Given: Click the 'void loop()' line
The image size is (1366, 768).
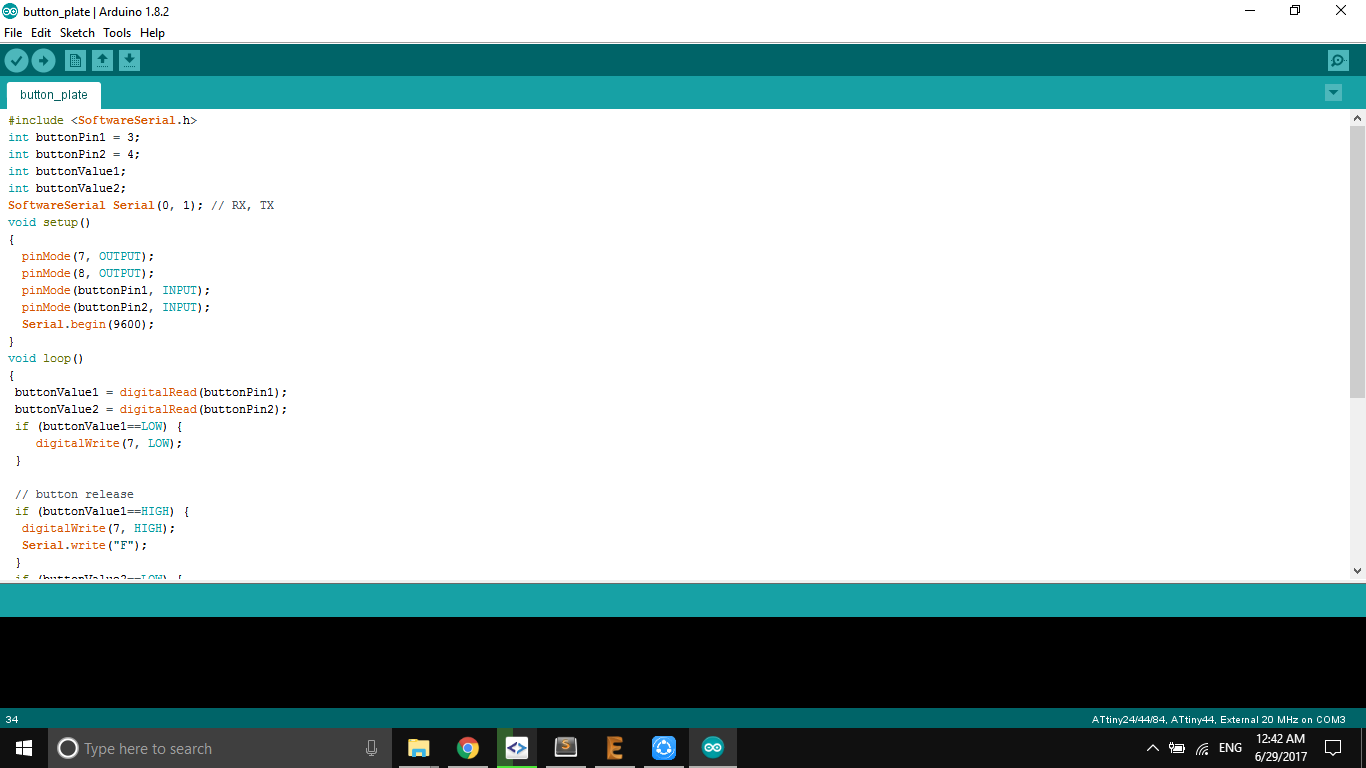Looking at the screenshot, I should 46,358.
